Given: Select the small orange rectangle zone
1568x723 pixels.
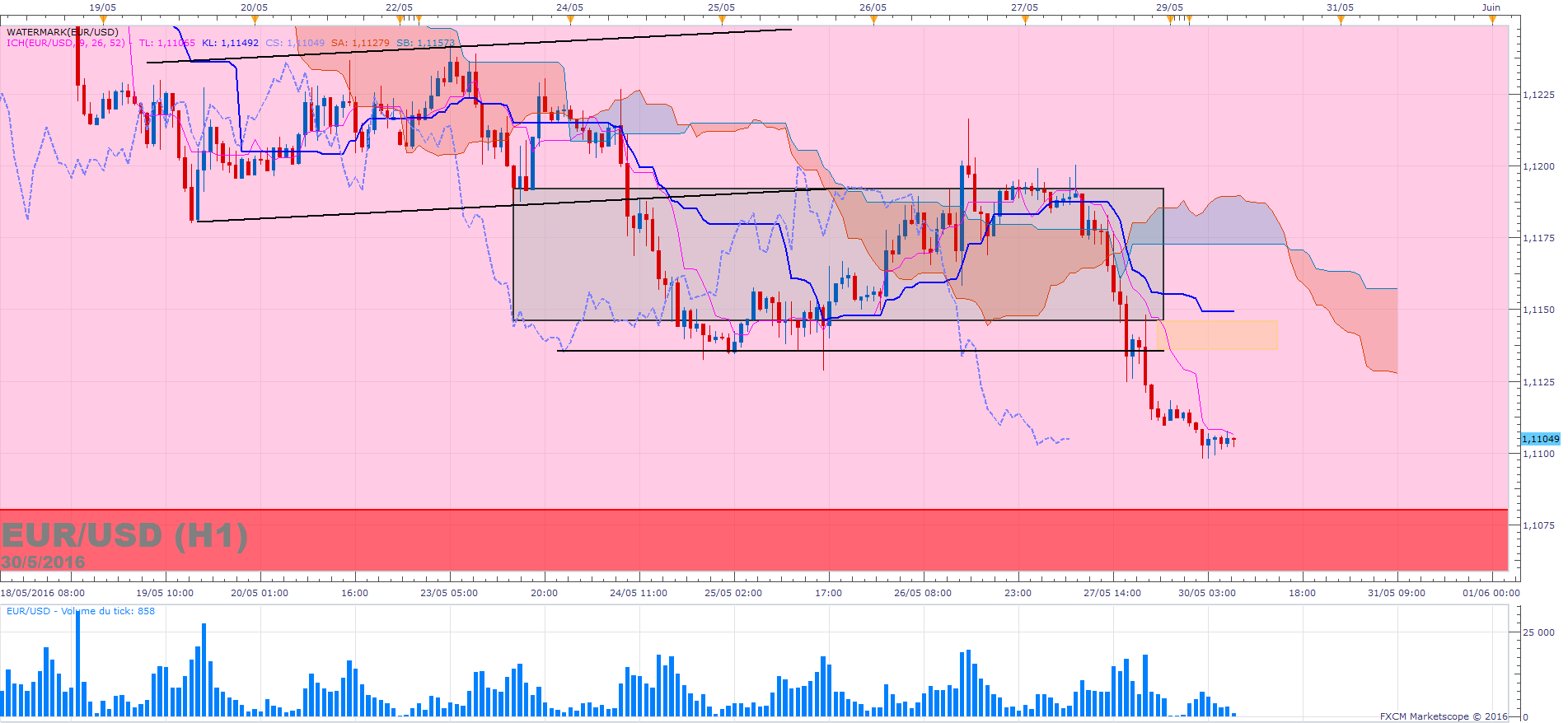Looking at the screenshot, I should pyautogui.click(x=1217, y=335).
